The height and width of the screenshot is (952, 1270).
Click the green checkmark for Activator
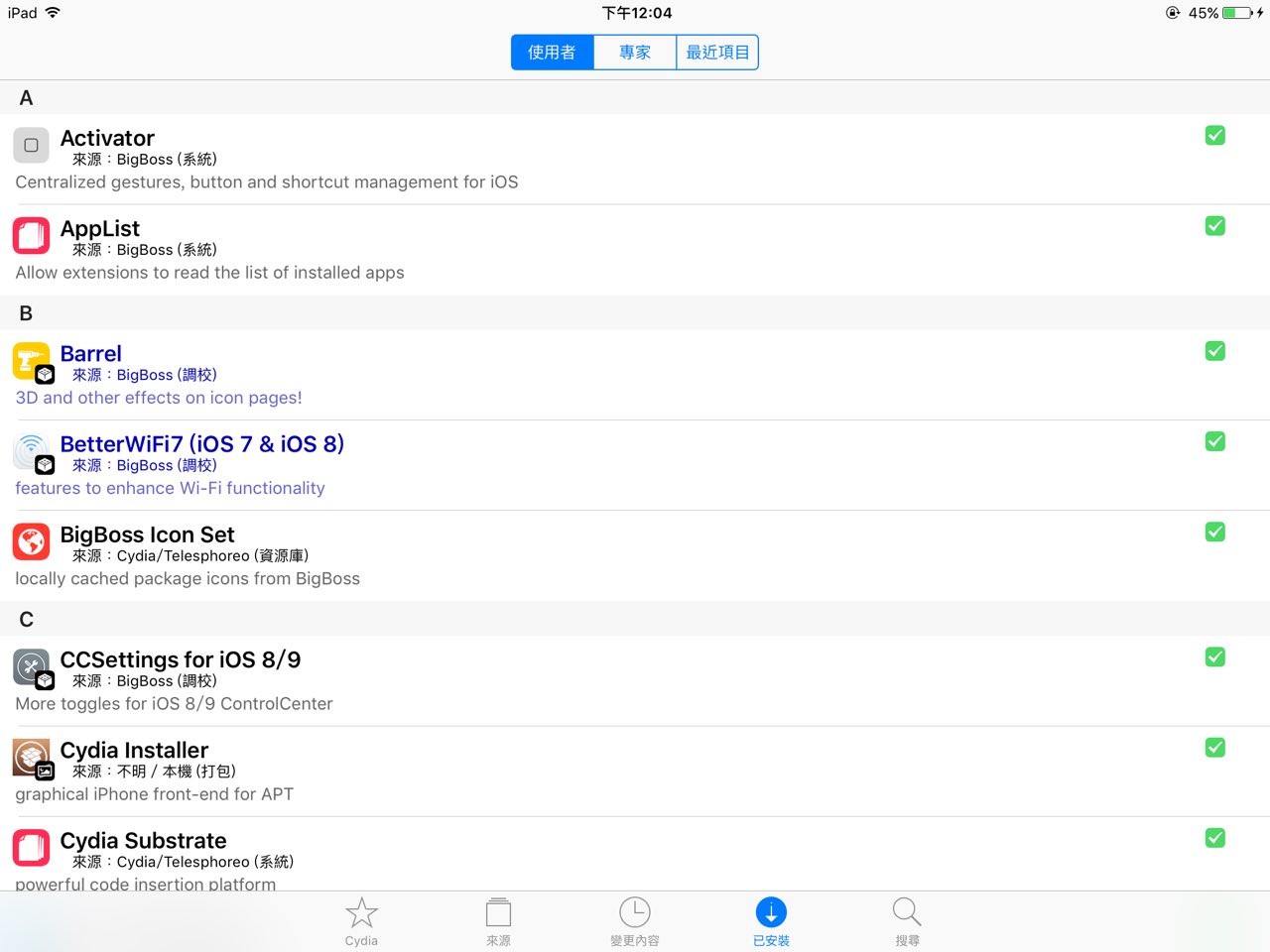[x=1214, y=136]
